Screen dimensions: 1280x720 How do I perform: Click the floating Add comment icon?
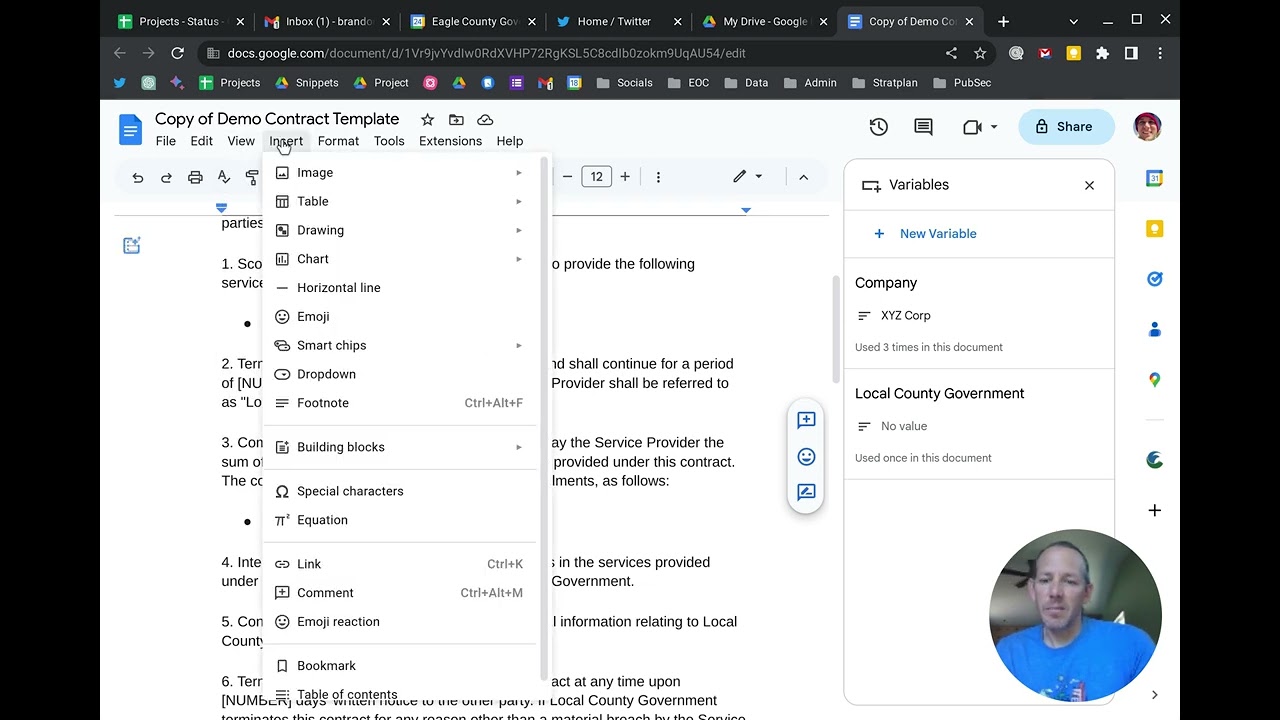pos(806,420)
